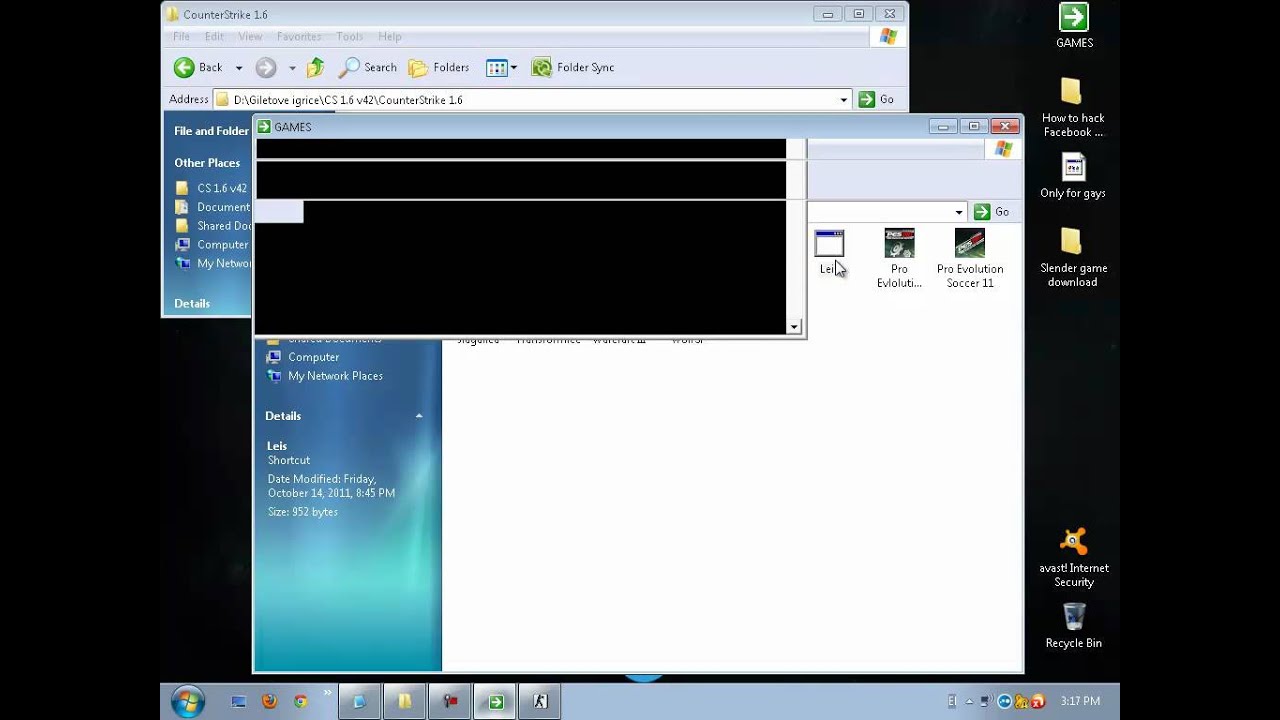Open the Help menu
Viewport: 1280px width, 720px height.
point(390,37)
